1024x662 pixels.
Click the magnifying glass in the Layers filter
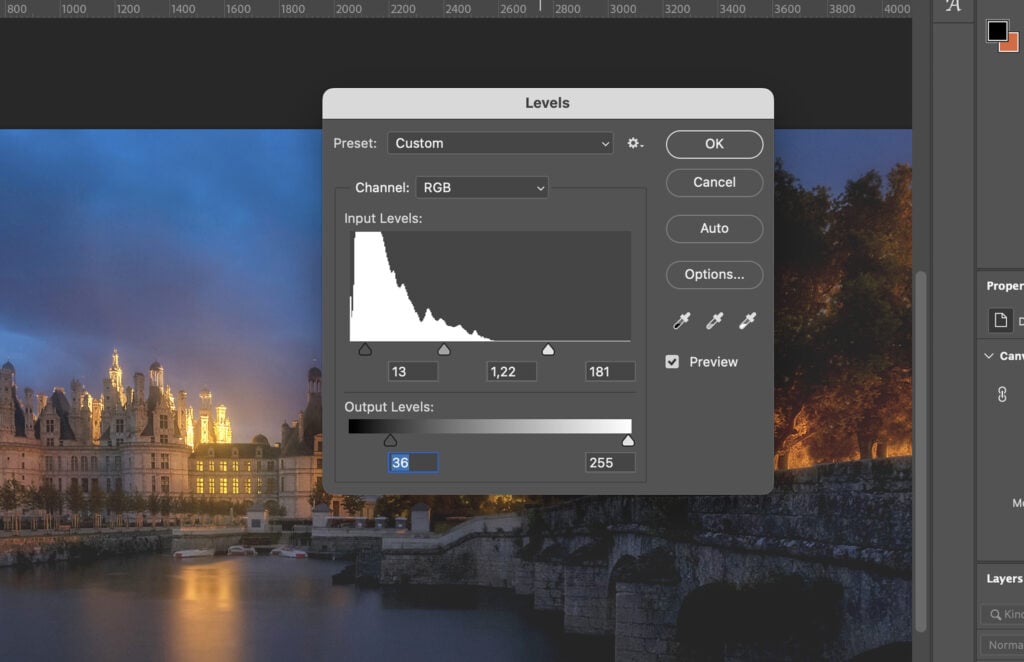998,614
